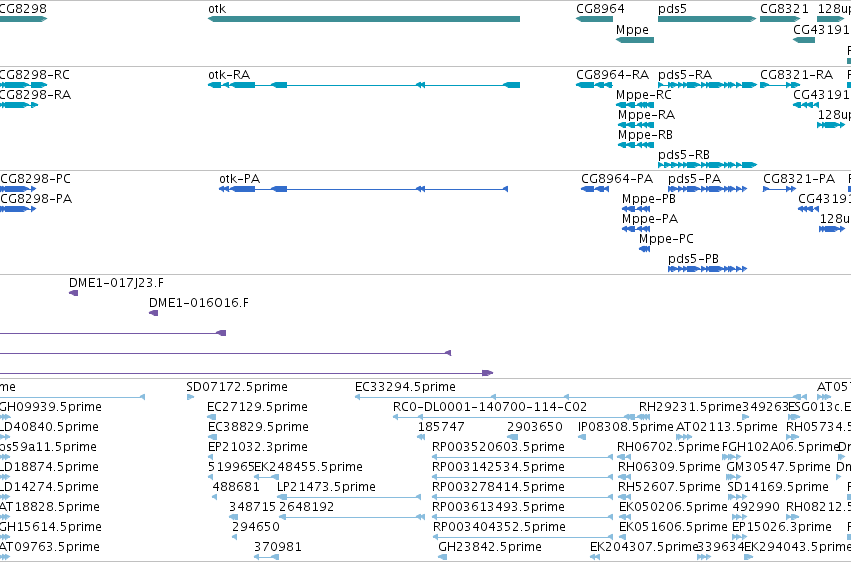Select the RH06309.5prime EST label

click(x=669, y=468)
